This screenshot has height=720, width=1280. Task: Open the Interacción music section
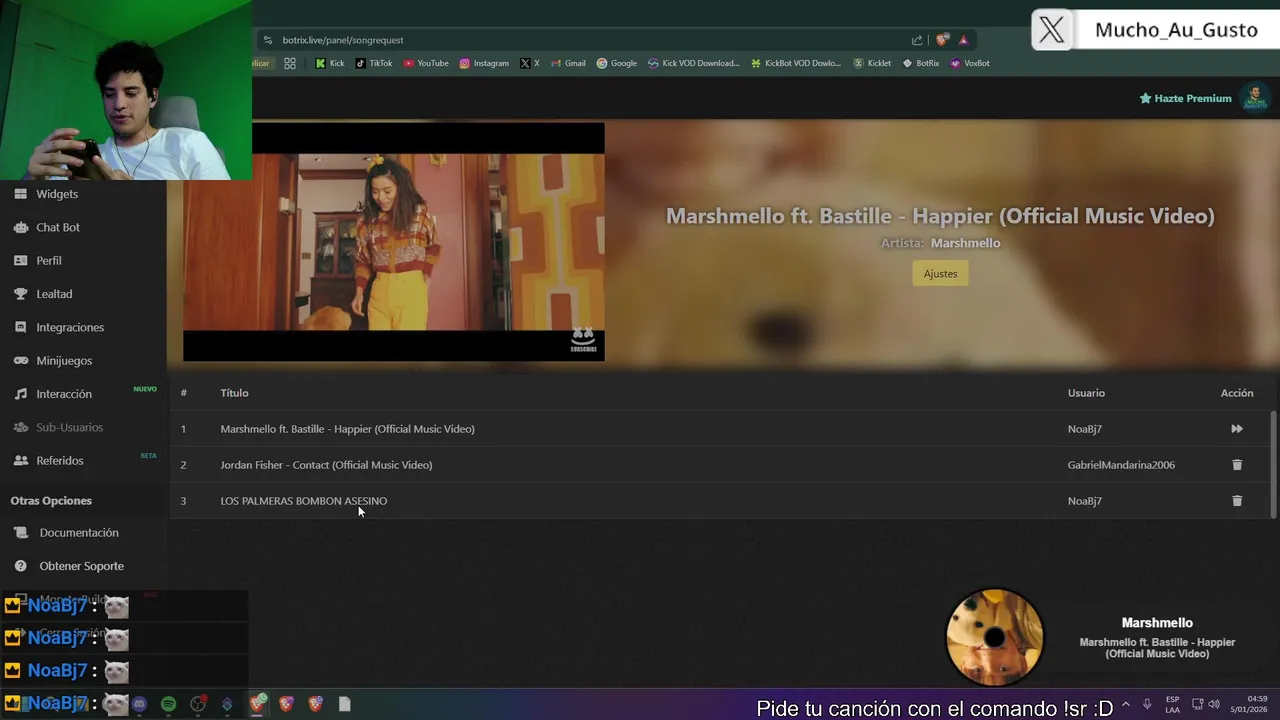click(64, 394)
